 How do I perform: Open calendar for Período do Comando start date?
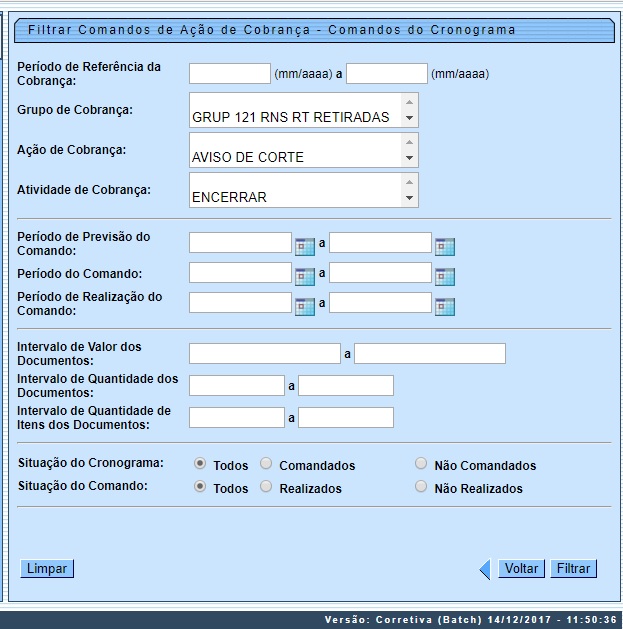305,276
